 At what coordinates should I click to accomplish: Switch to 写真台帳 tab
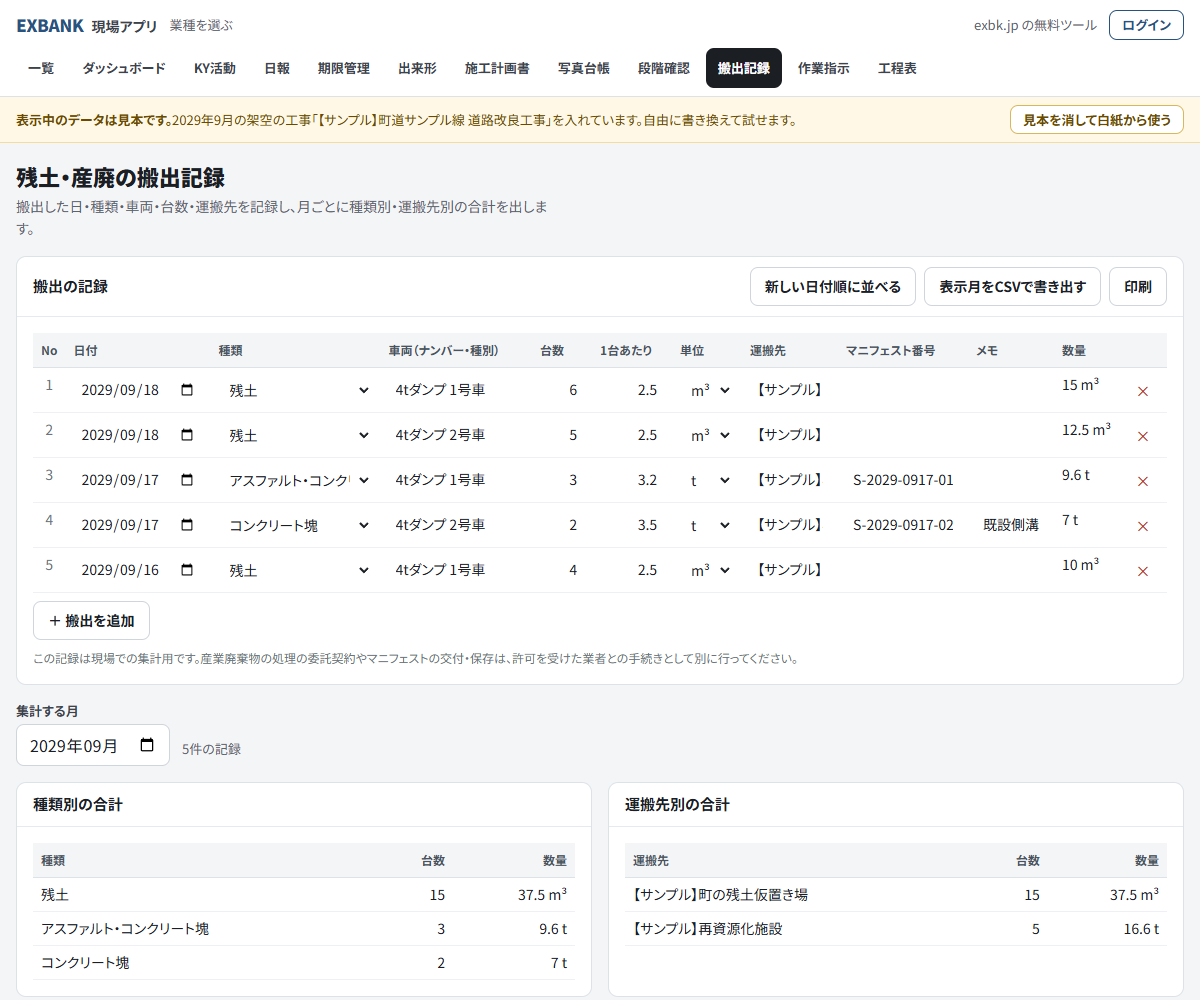pos(584,68)
